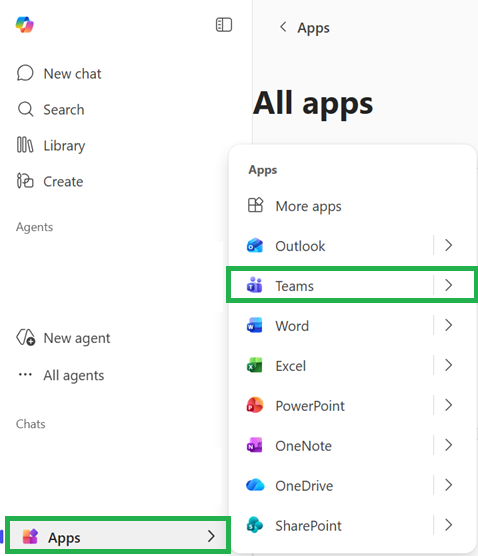Click the Excel app icon
The width and height of the screenshot is (478, 556).
point(255,365)
